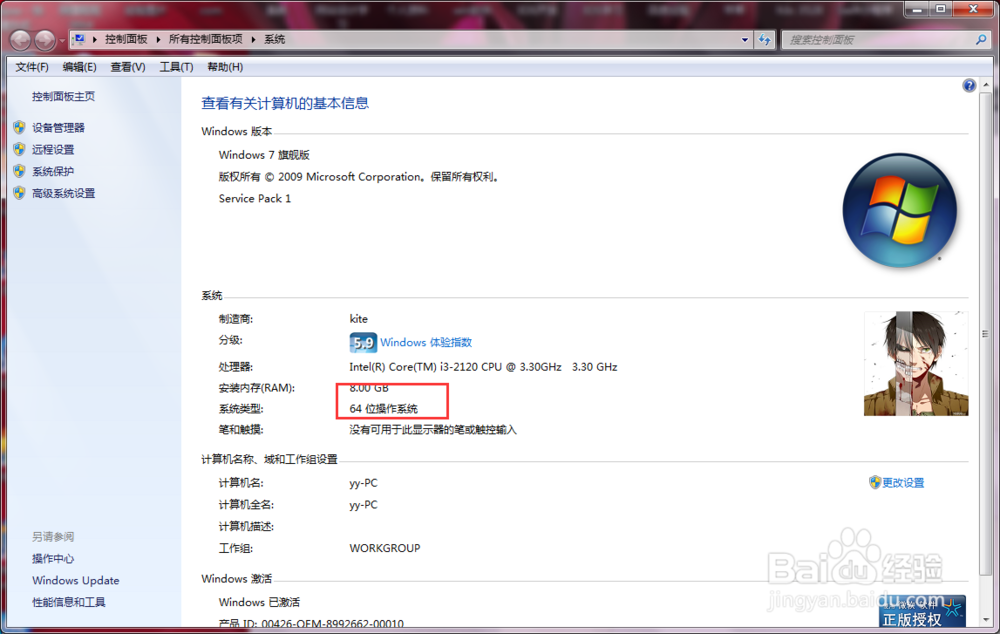Open the 编辑(E) menu
1000x634 pixels.
pyautogui.click(x=79, y=67)
